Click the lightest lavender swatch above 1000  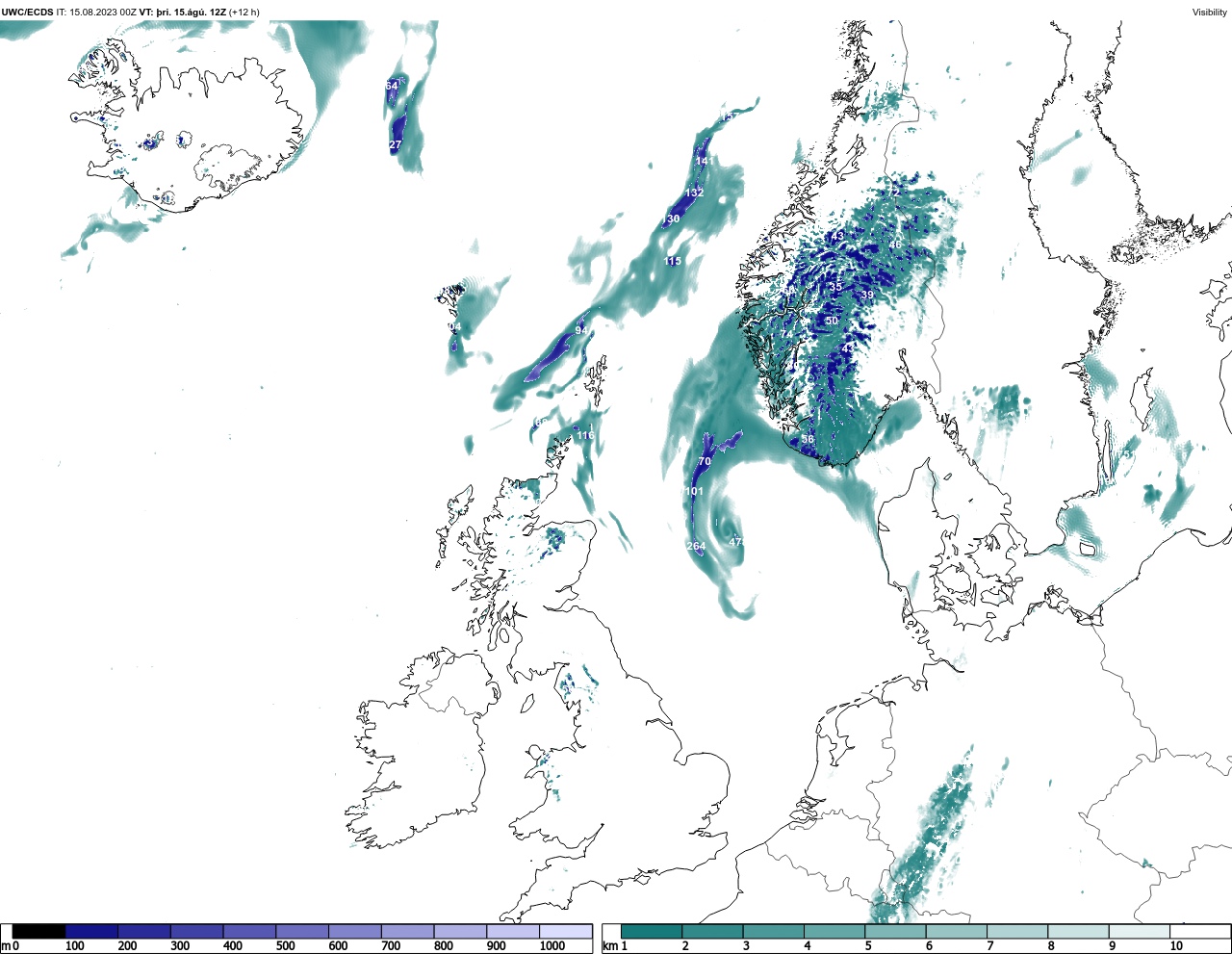pos(566,931)
